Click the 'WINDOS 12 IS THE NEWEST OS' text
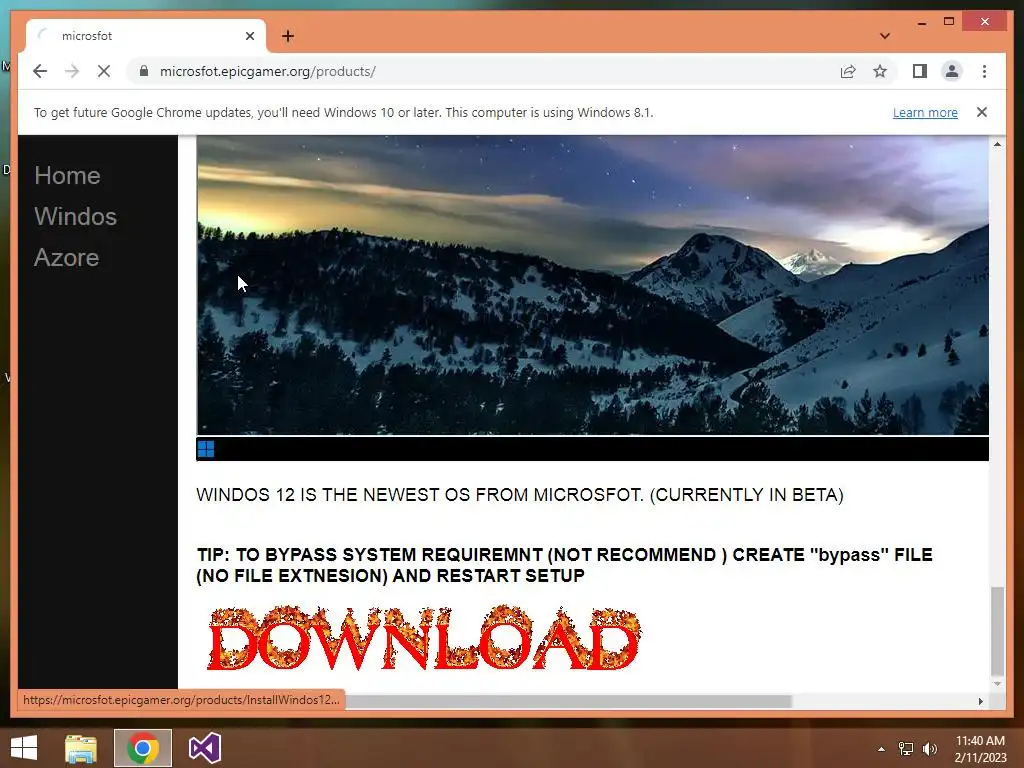 tap(520, 494)
